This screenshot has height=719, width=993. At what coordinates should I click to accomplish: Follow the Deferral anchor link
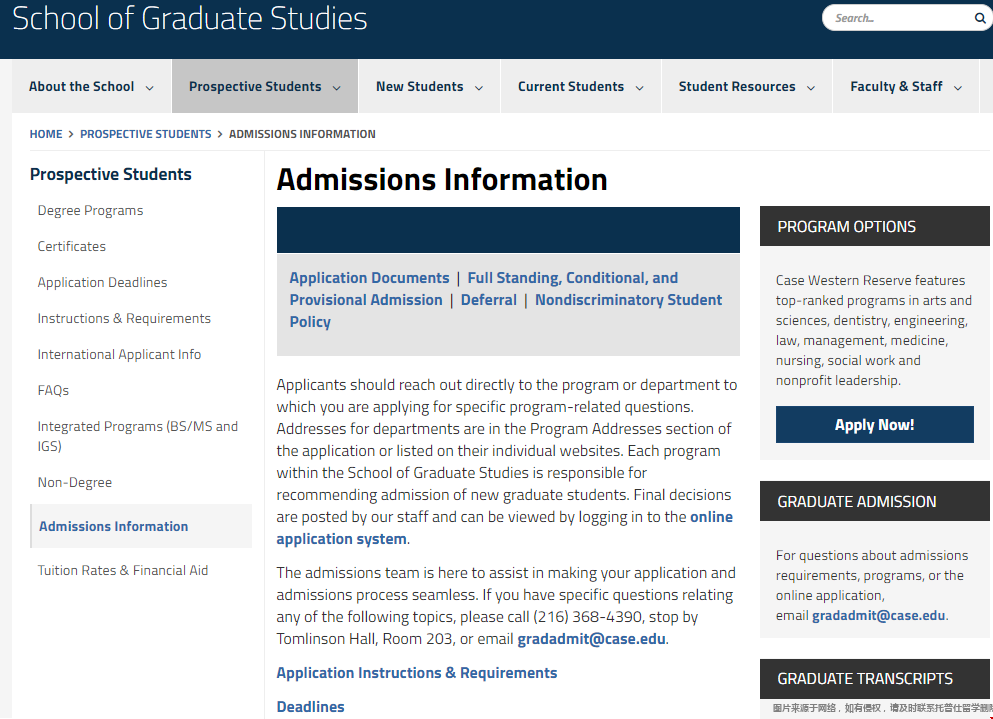click(x=488, y=300)
